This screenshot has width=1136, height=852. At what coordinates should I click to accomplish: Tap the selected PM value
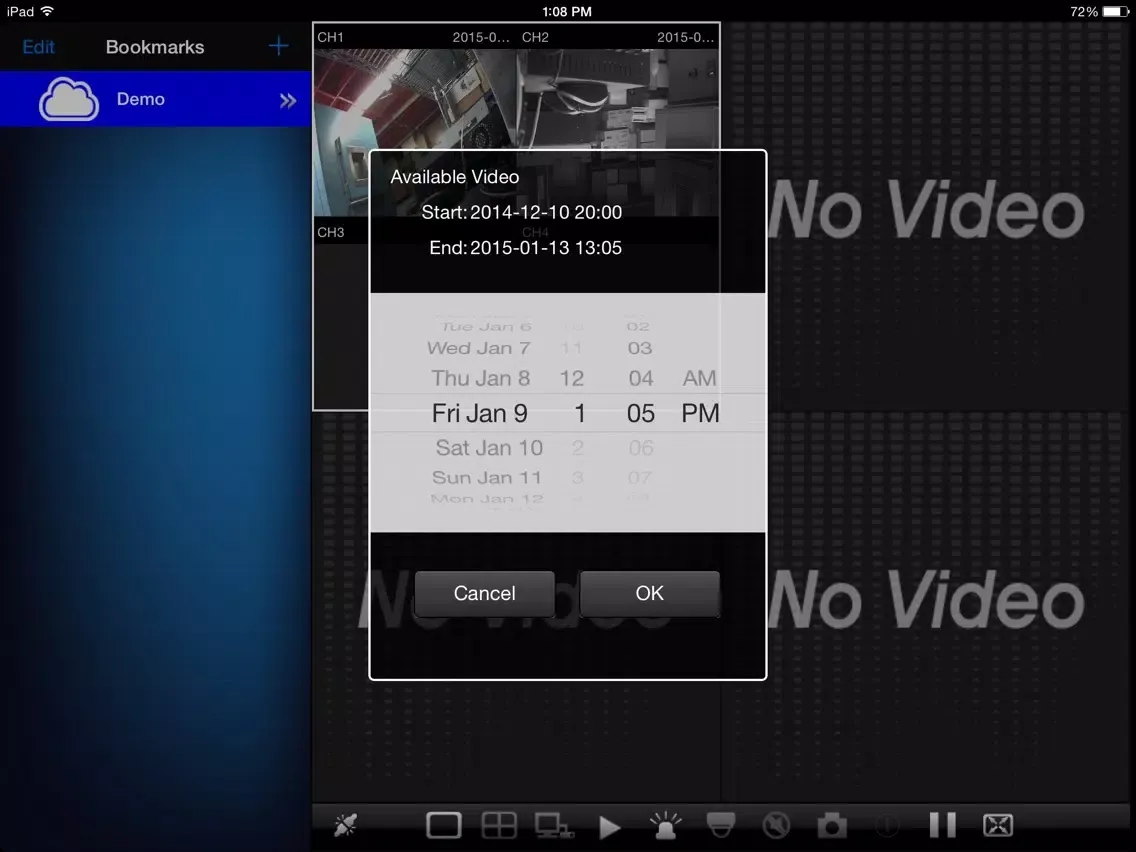coord(701,413)
